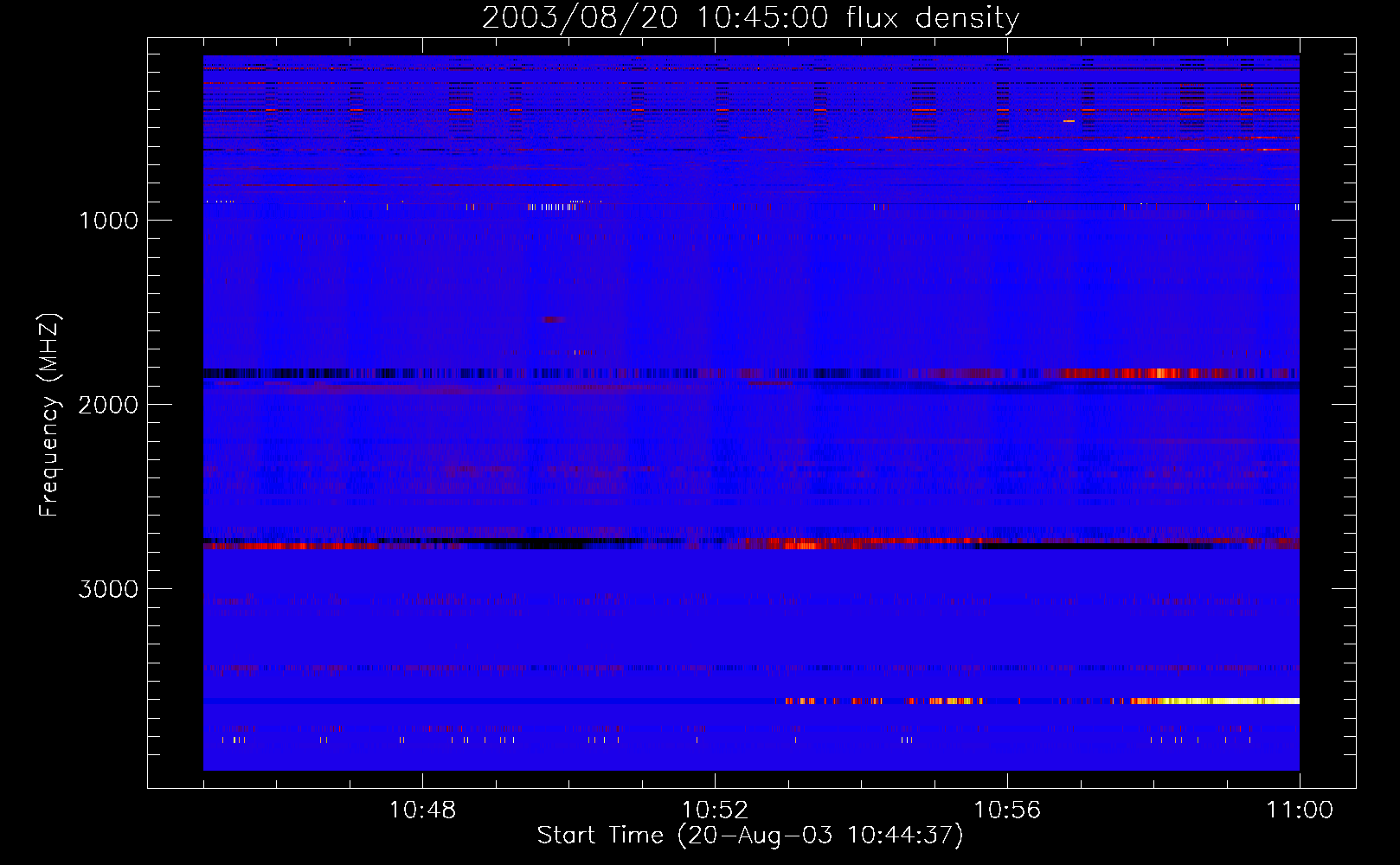This screenshot has height=865, width=1400.
Task: Click the "Start Time (20-Aug-03 10:44:37)" label
Action: 750,836
